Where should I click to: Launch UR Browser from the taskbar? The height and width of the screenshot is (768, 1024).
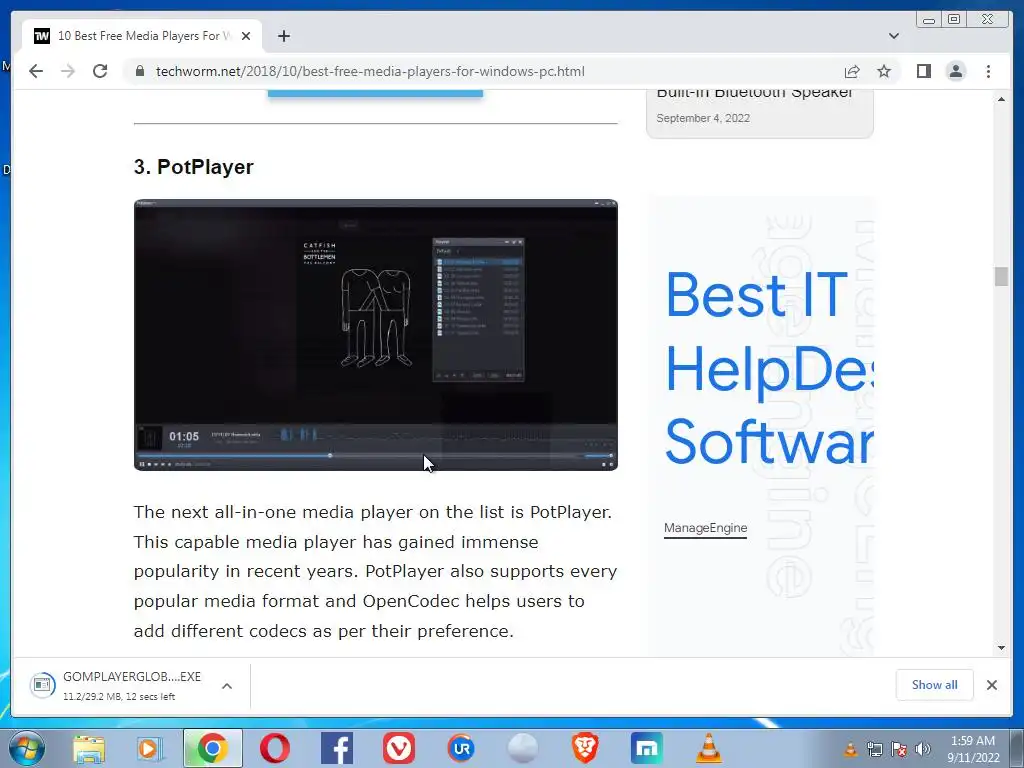coord(460,748)
